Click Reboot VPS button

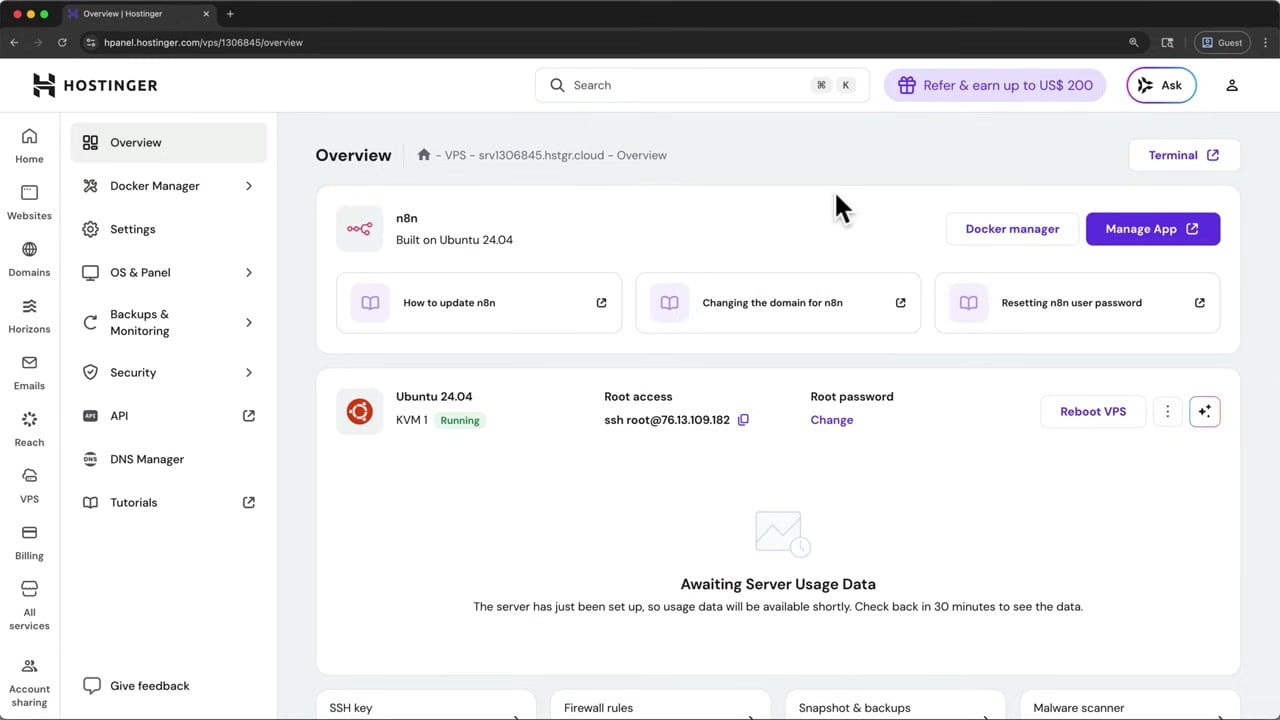(1093, 411)
